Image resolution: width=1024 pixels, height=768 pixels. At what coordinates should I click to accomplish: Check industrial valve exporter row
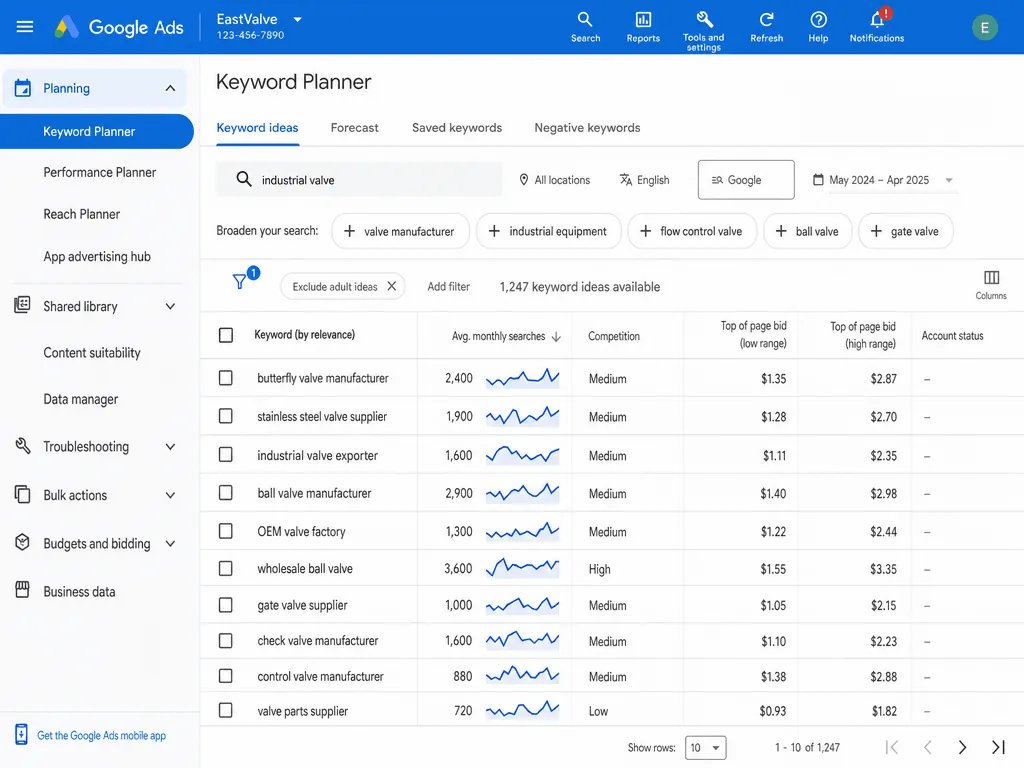226,455
